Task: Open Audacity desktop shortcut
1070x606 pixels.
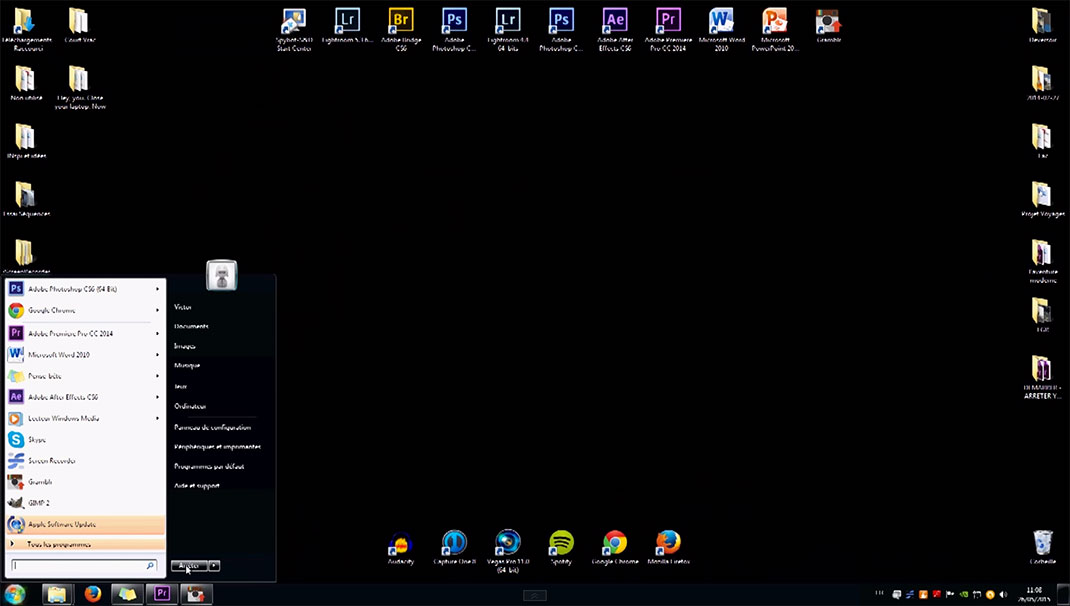Action: (400, 544)
